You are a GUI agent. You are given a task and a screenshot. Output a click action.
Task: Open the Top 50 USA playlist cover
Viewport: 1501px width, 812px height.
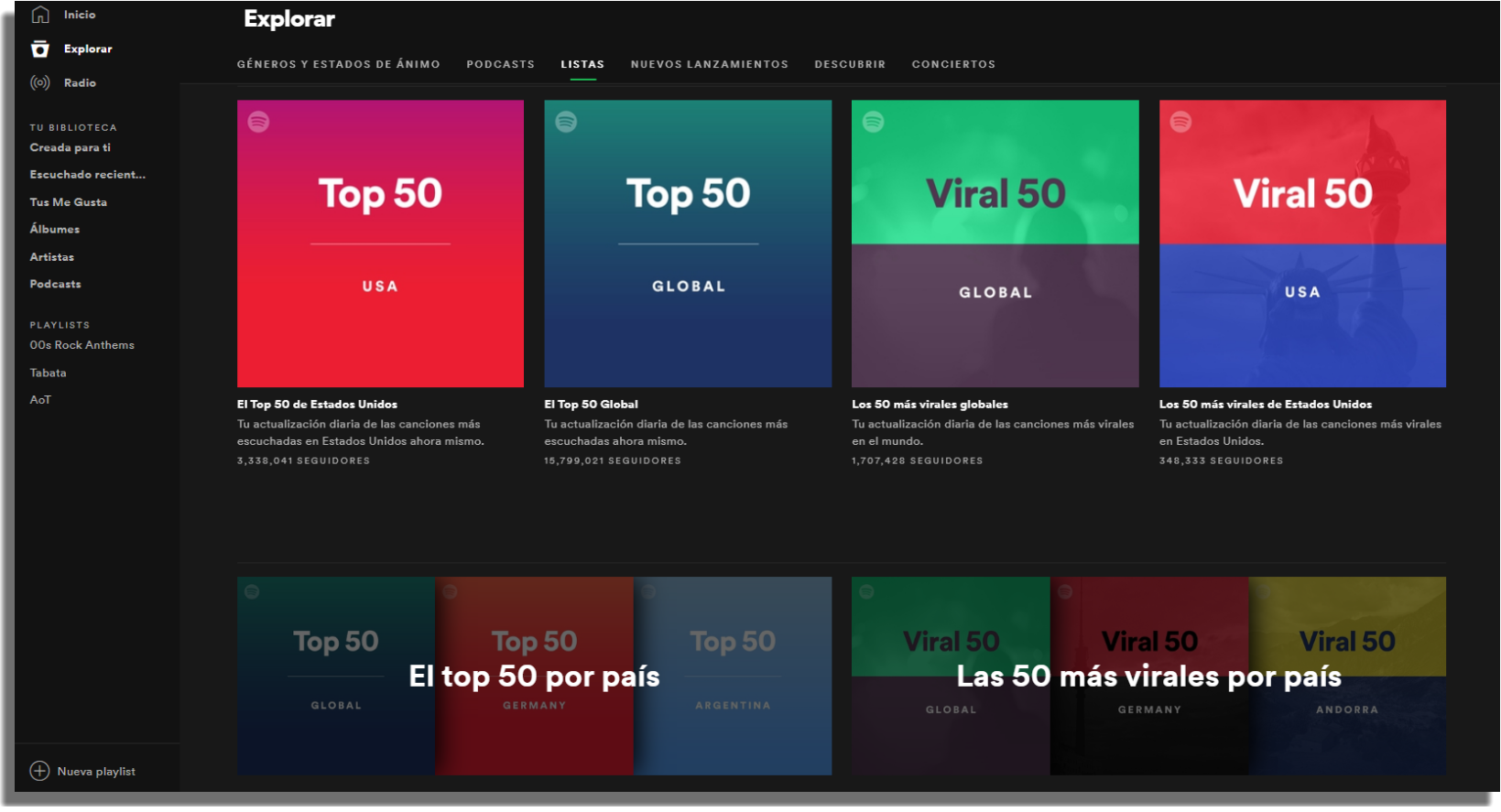pos(380,244)
